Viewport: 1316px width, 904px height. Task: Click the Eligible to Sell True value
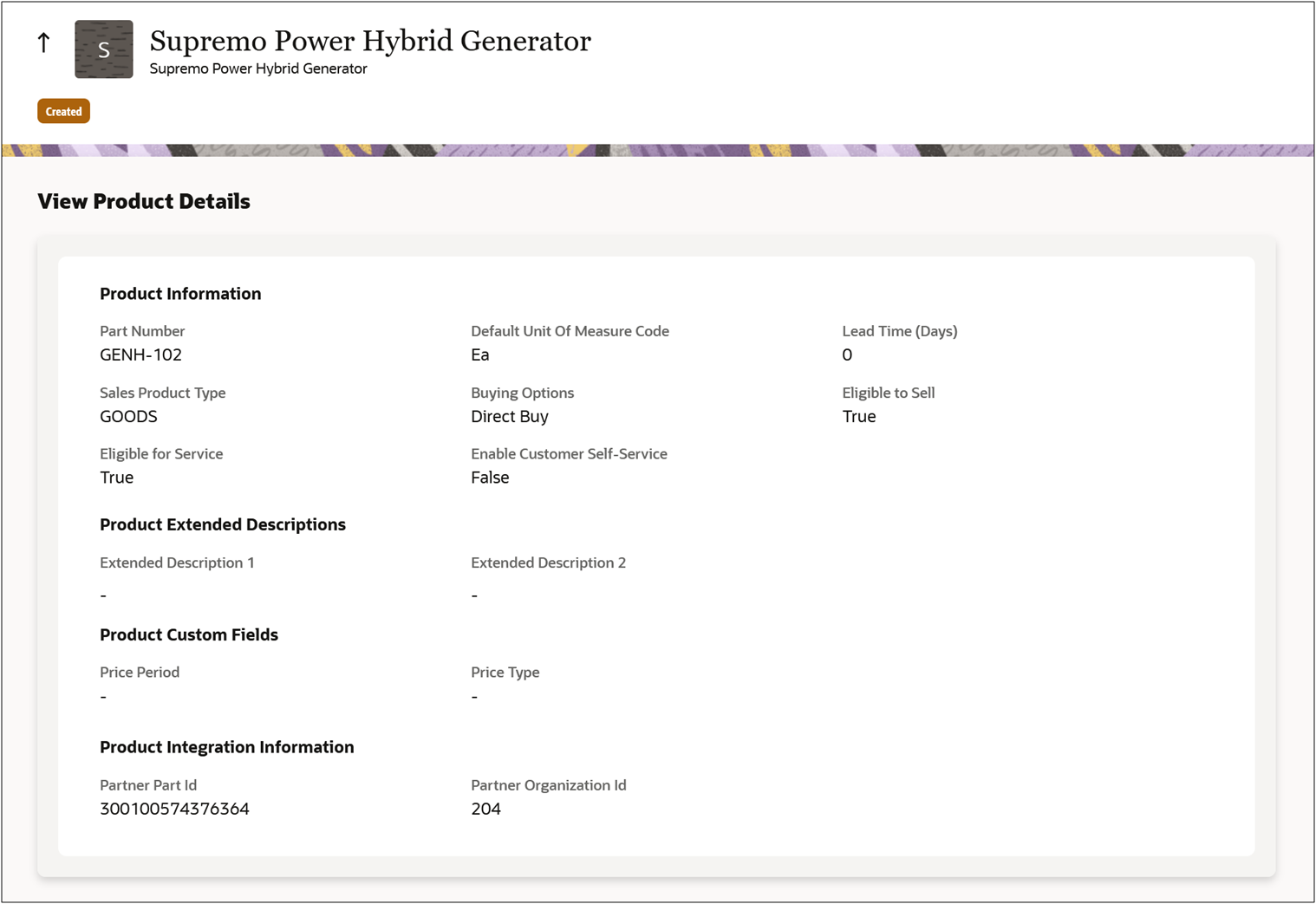(x=858, y=417)
